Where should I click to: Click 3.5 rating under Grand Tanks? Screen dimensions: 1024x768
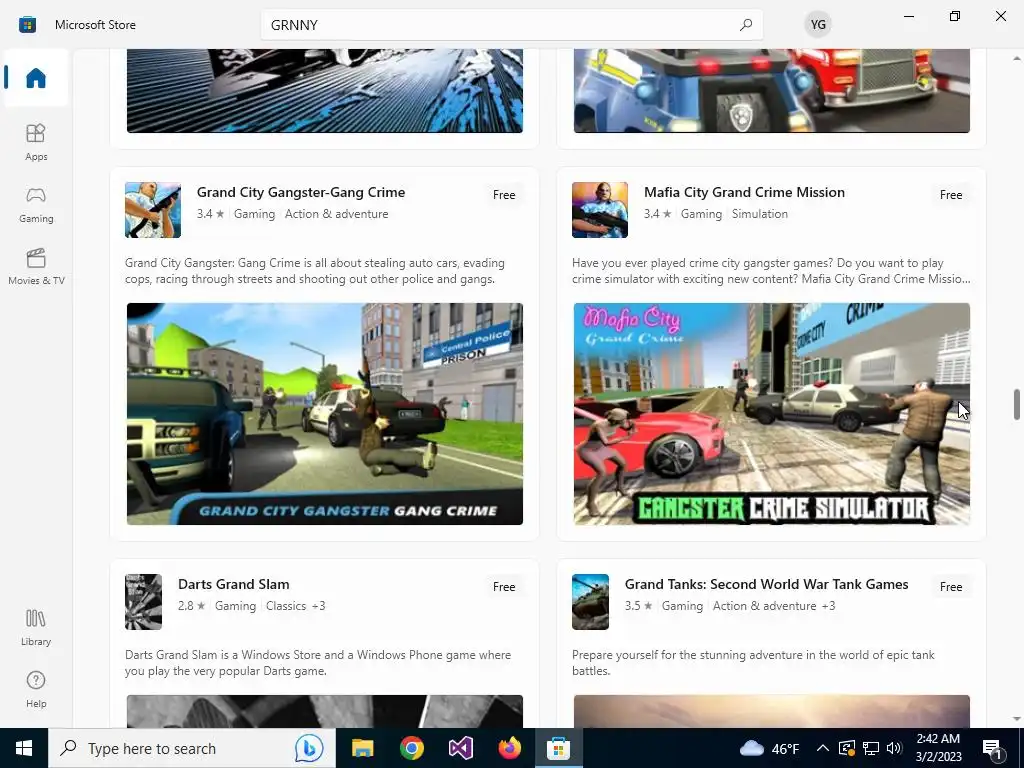pos(638,605)
